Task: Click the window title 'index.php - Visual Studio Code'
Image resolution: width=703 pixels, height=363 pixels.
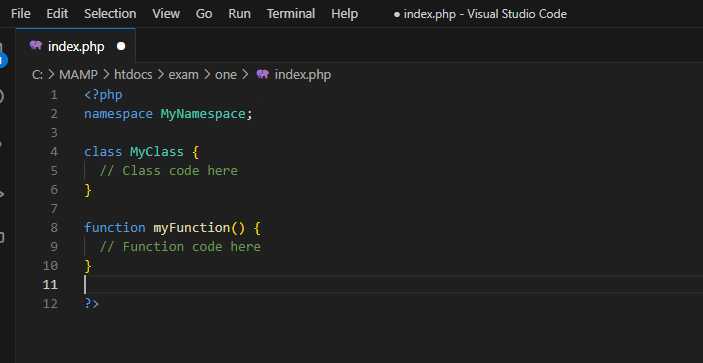Action: 485,14
